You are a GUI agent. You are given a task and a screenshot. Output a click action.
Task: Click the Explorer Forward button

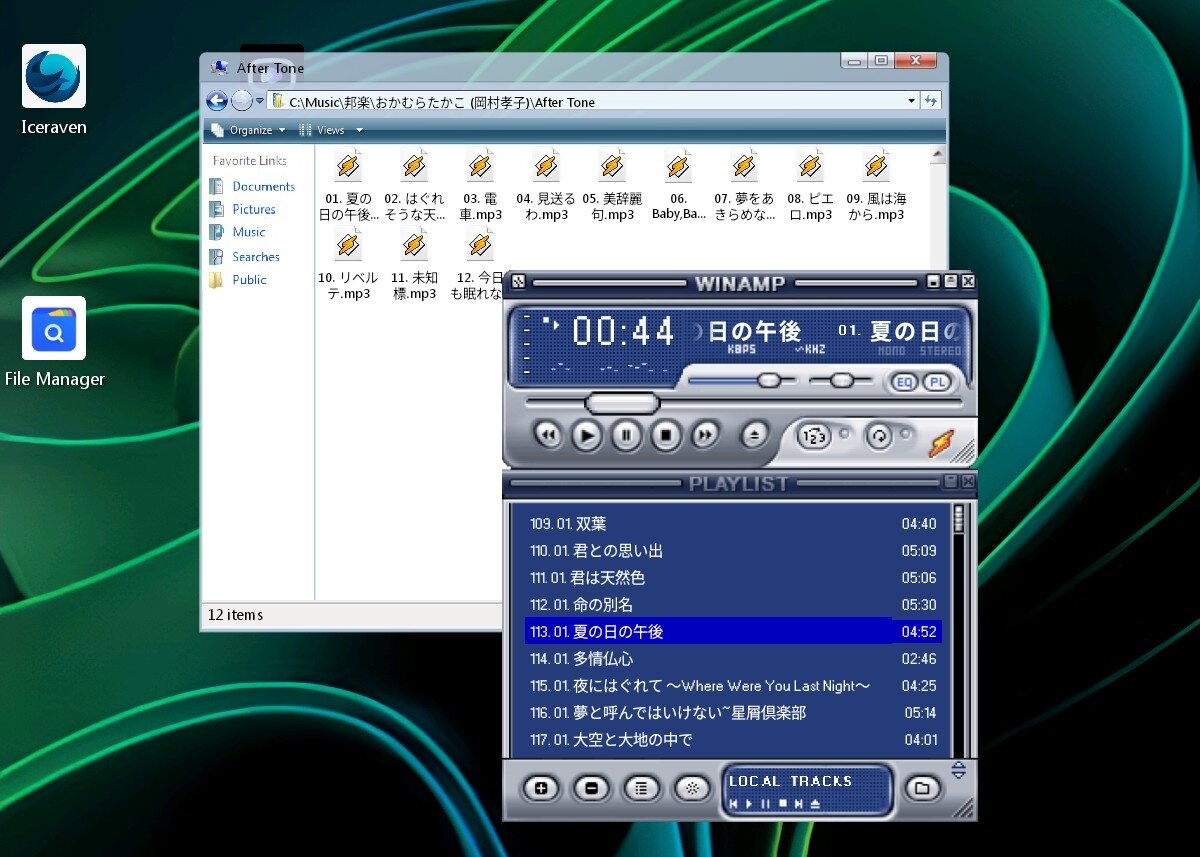[242, 100]
